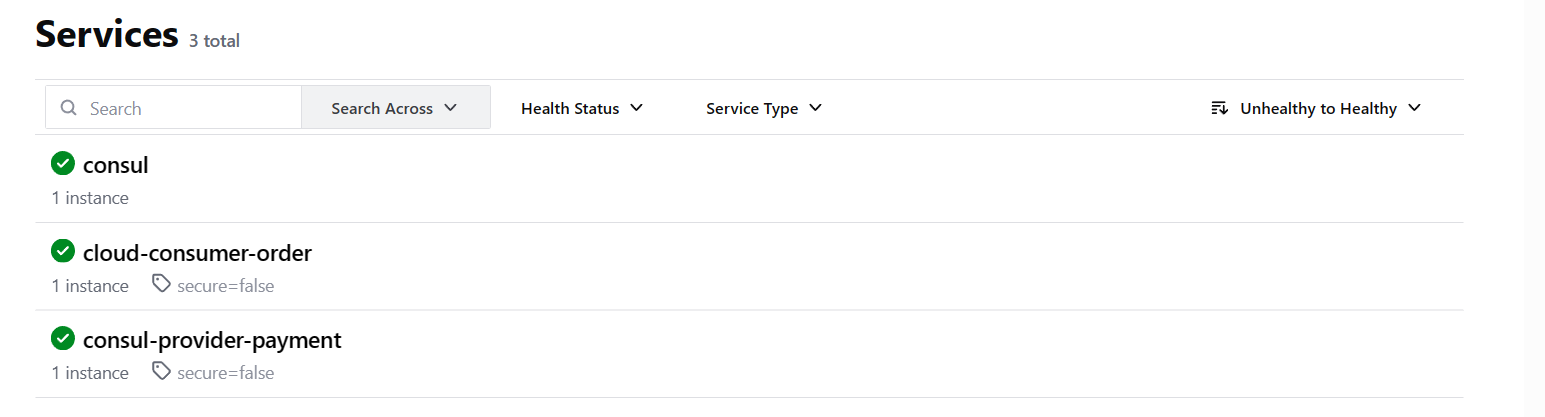Change Unhealthy to Healthy sort order
This screenshot has height=417, width=1545.
[1318, 108]
